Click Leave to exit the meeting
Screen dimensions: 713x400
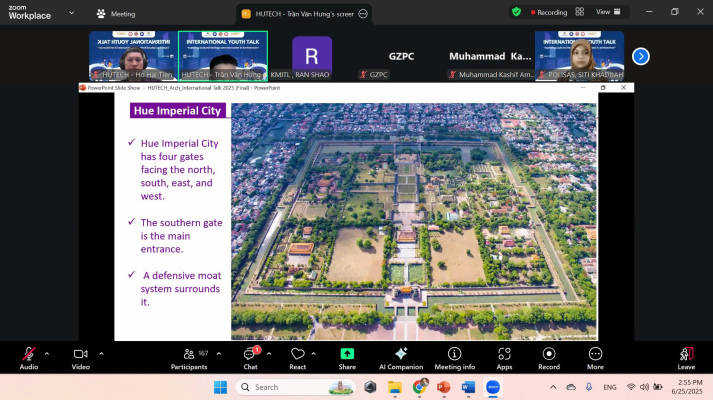(x=686, y=355)
